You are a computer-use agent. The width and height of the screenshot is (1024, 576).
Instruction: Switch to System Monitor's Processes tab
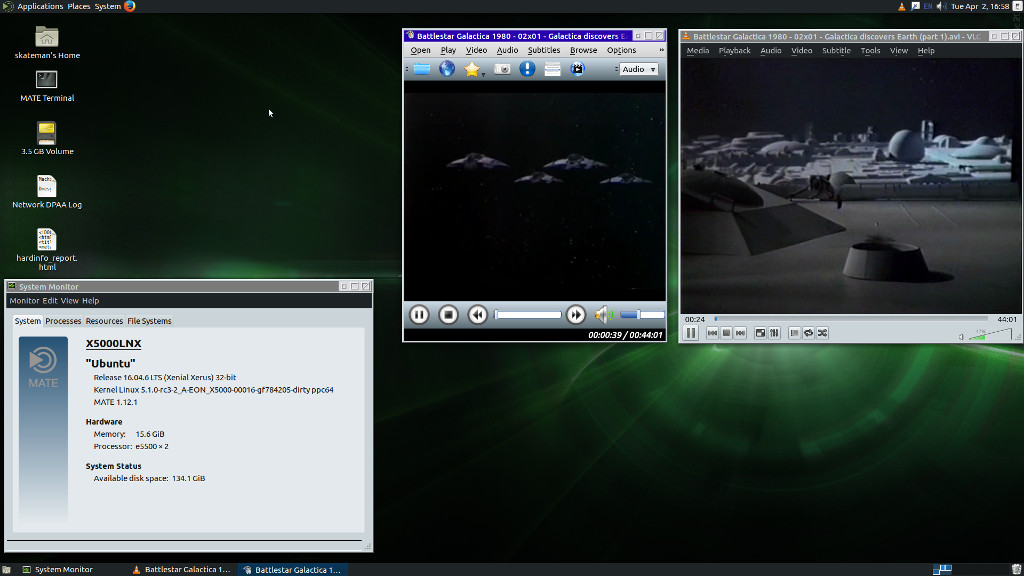[x=63, y=321]
